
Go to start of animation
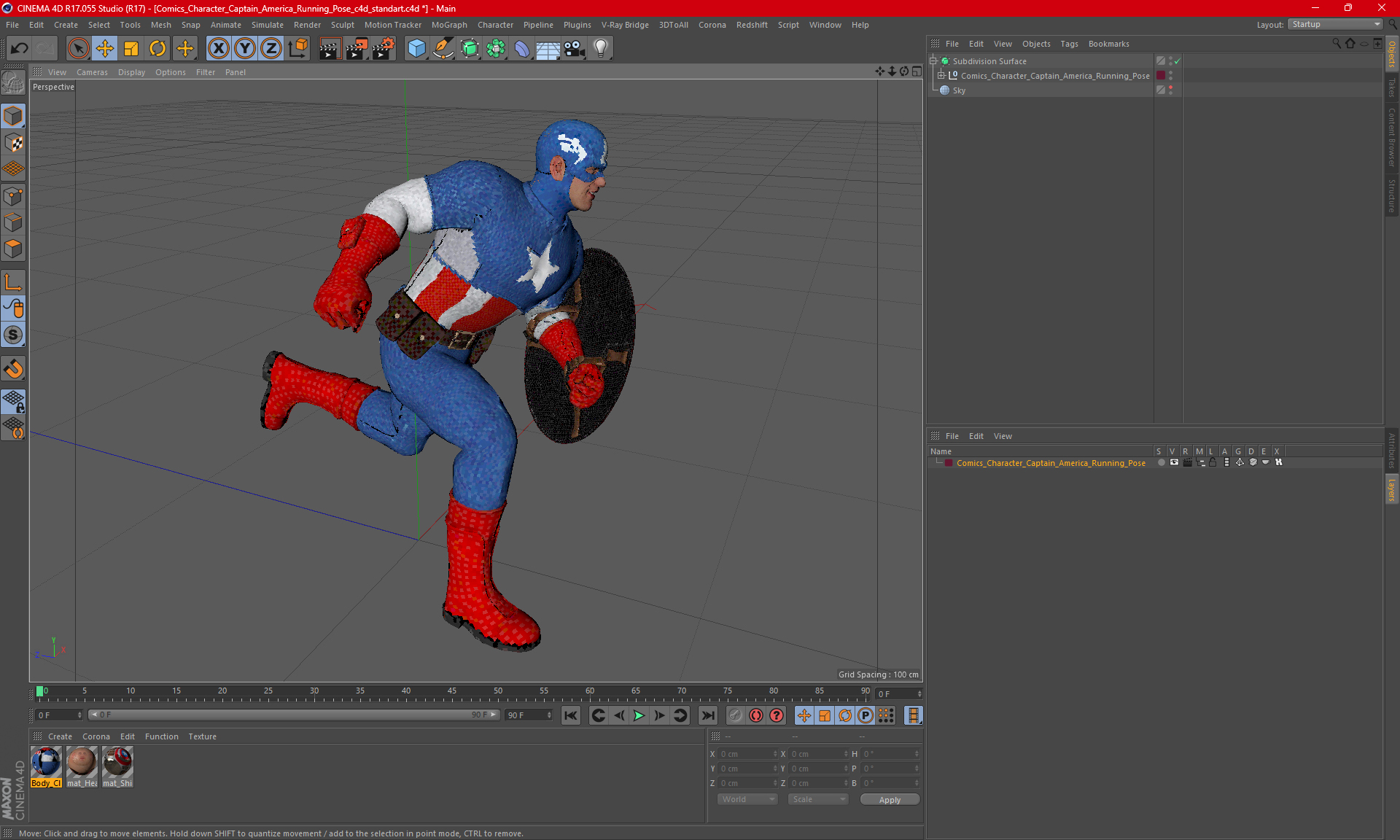[570, 715]
